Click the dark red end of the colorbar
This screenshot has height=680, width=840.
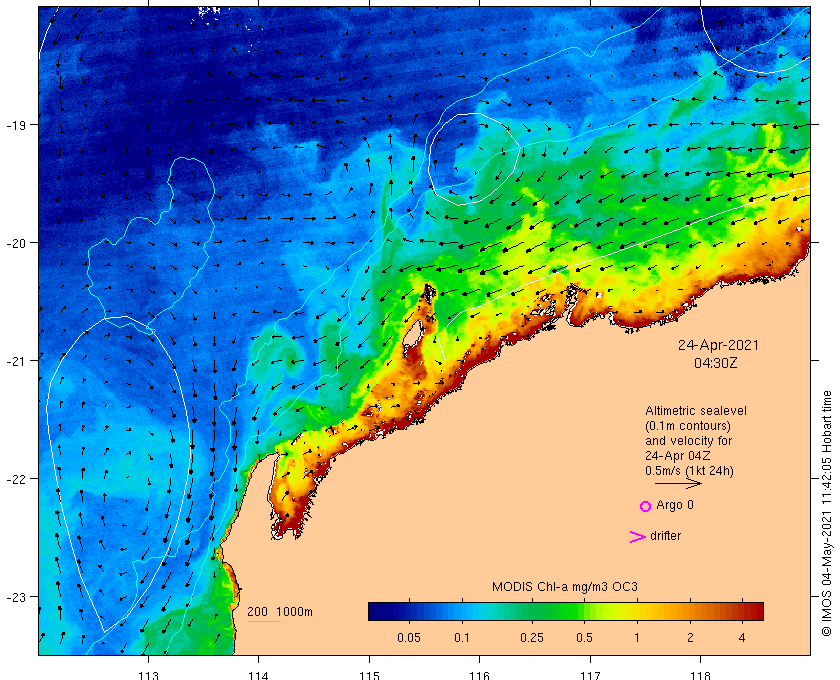pos(756,611)
